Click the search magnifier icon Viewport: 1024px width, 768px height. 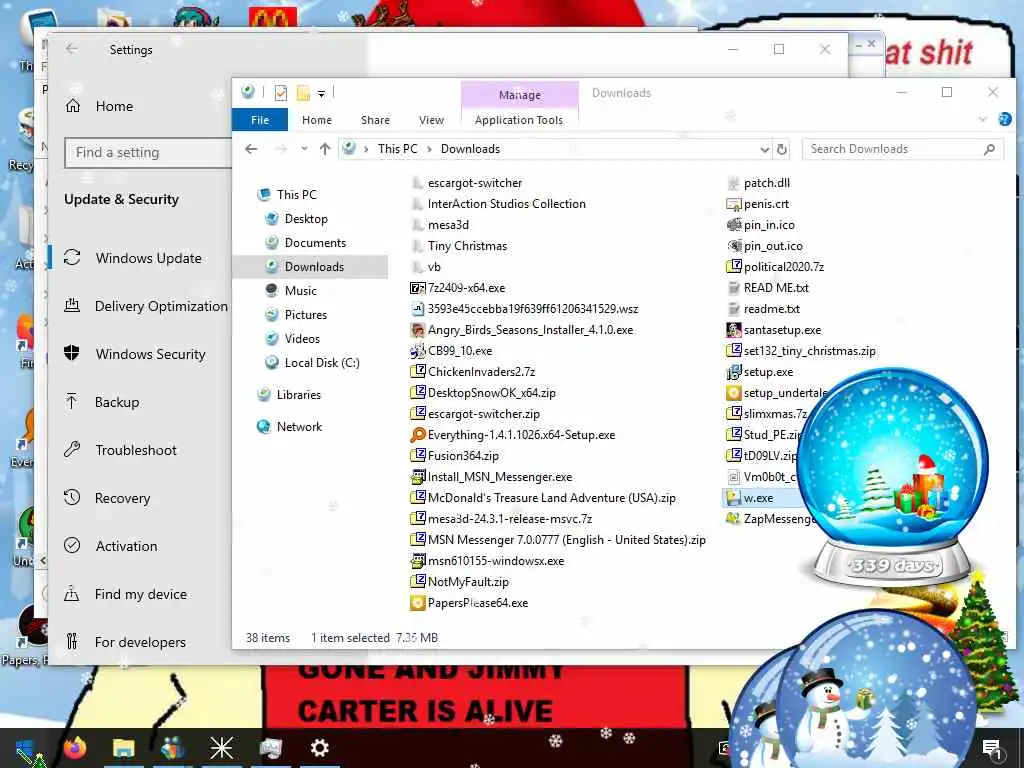pos(989,150)
